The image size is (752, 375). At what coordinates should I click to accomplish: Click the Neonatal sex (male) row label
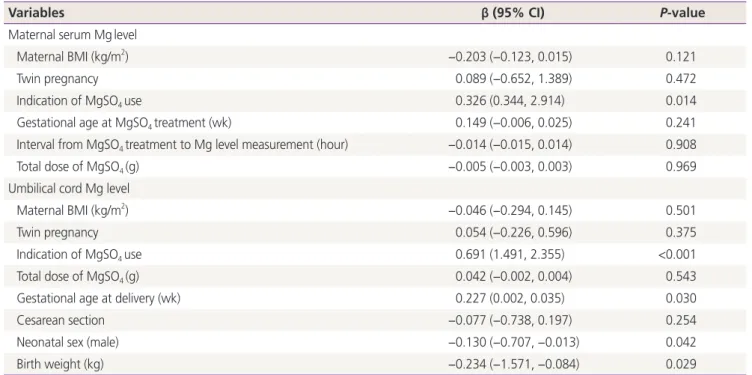pyautogui.click(x=68, y=342)
